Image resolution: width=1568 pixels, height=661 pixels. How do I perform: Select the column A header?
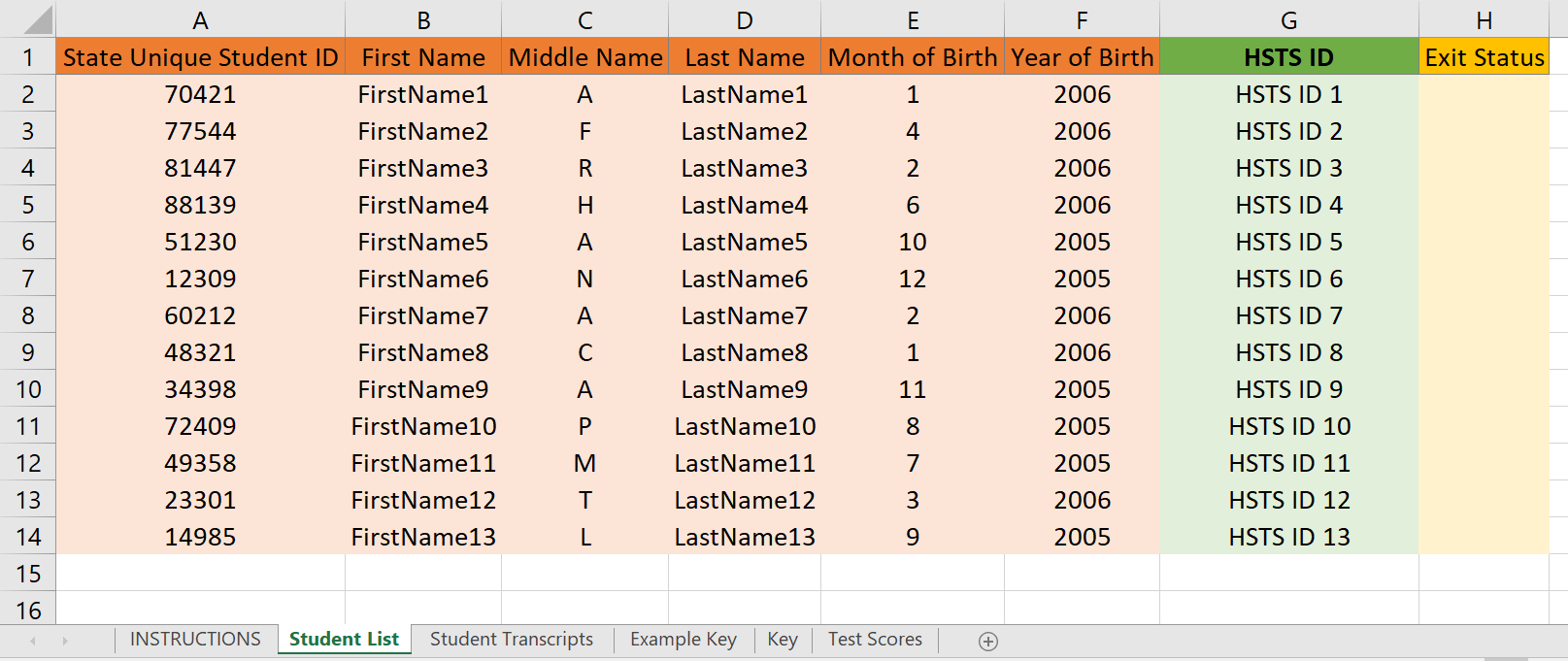200,20
